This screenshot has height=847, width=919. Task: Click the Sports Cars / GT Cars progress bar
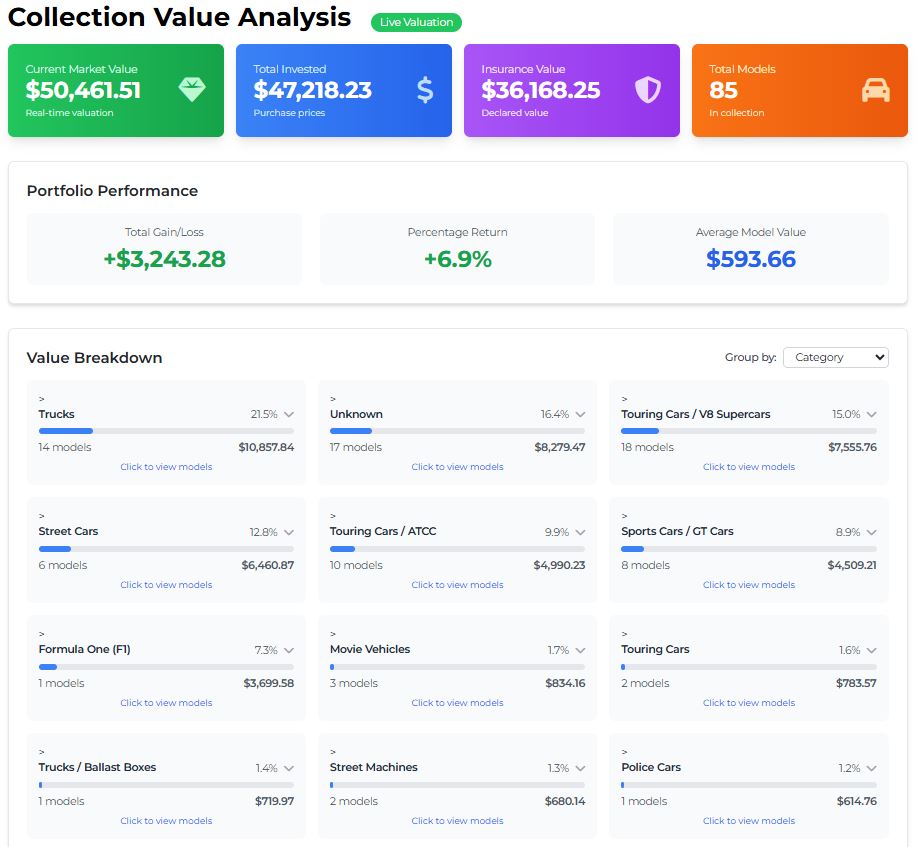point(748,549)
